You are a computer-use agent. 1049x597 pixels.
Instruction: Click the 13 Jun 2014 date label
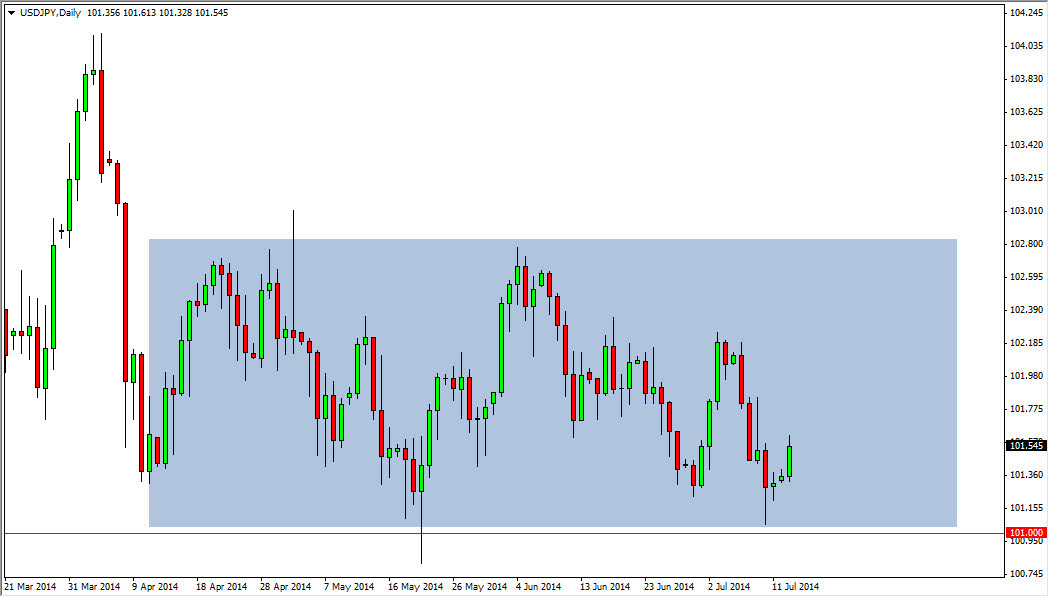[x=605, y=586]
